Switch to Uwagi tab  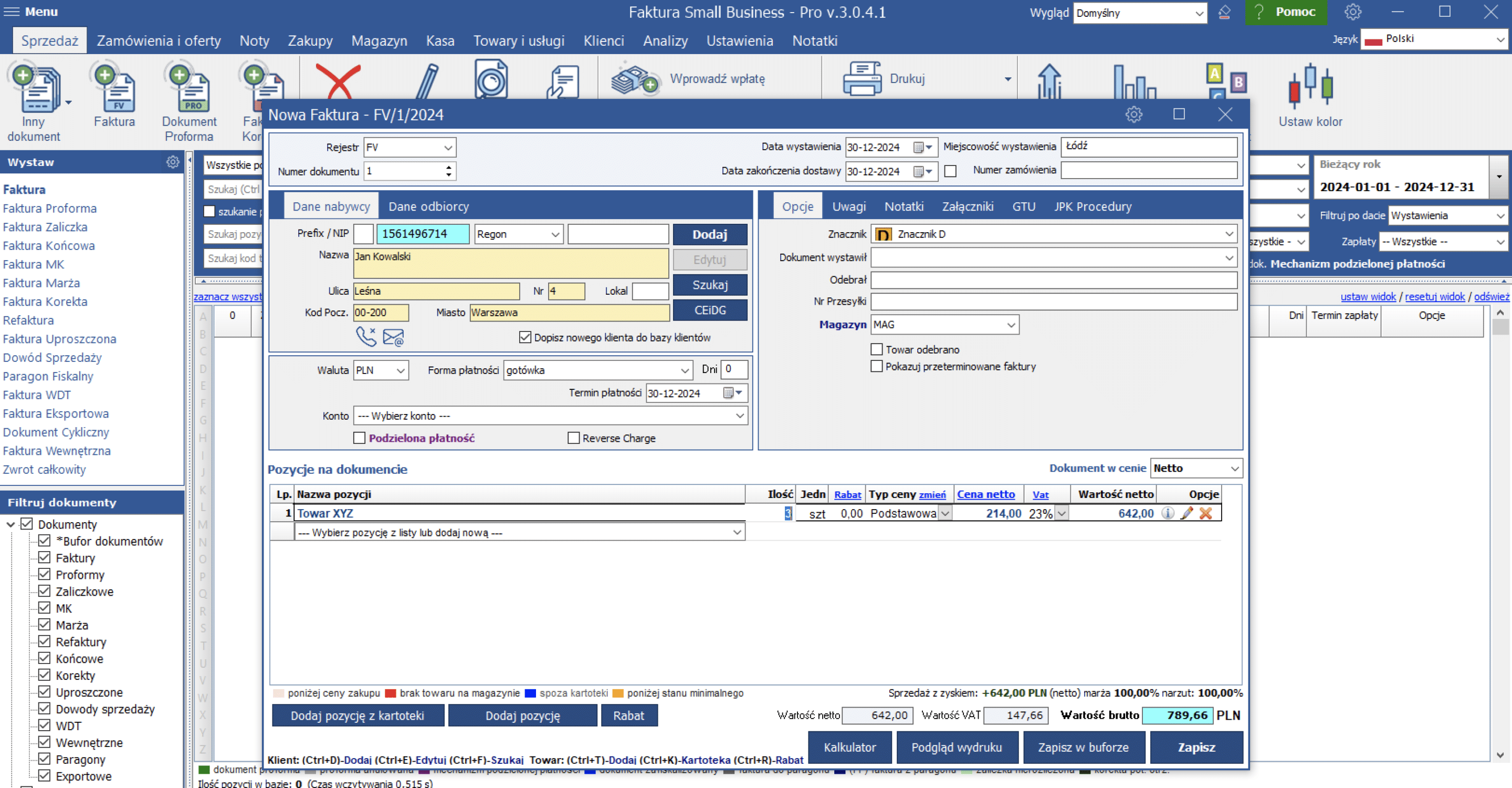coord(849,206)
